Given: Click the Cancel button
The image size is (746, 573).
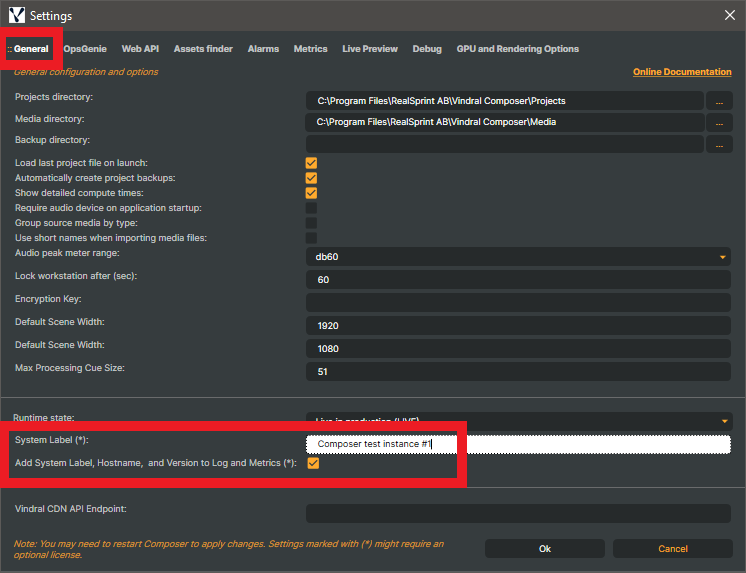Looking at the screenshot, I should tap(673, 549).
